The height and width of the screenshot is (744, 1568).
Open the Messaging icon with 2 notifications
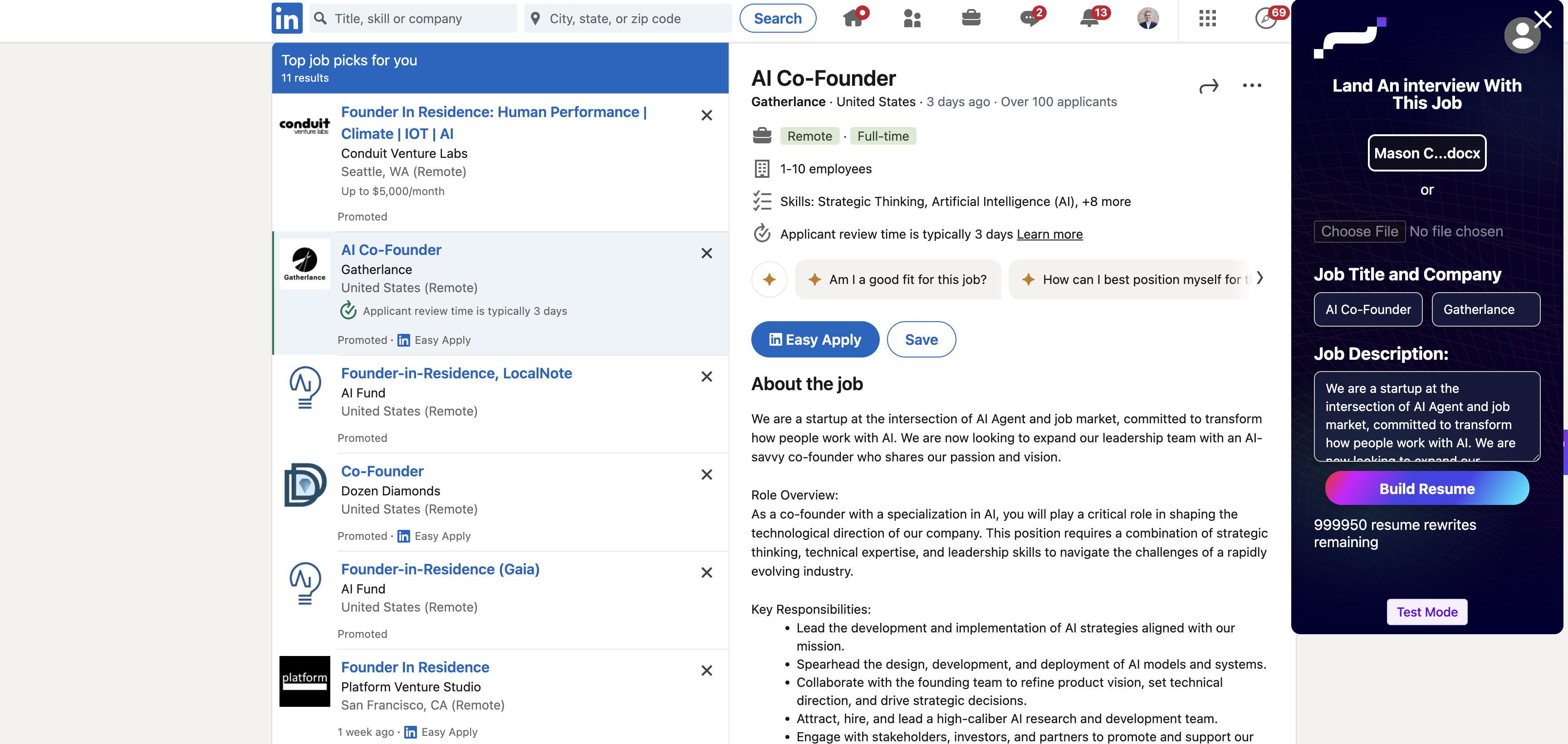pos(1029,18)
